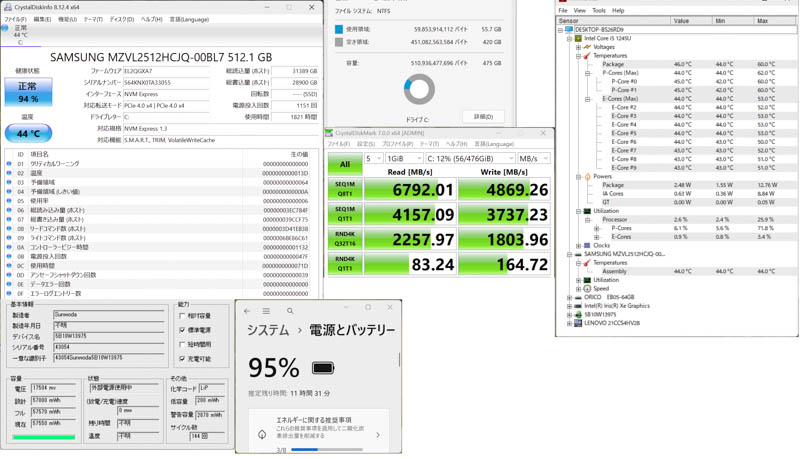The height and width of the screenshot is (459, 800).
Task: Open the unit dropdown showing MB/s
Action: pyautogui.click(x=534, y=159)
